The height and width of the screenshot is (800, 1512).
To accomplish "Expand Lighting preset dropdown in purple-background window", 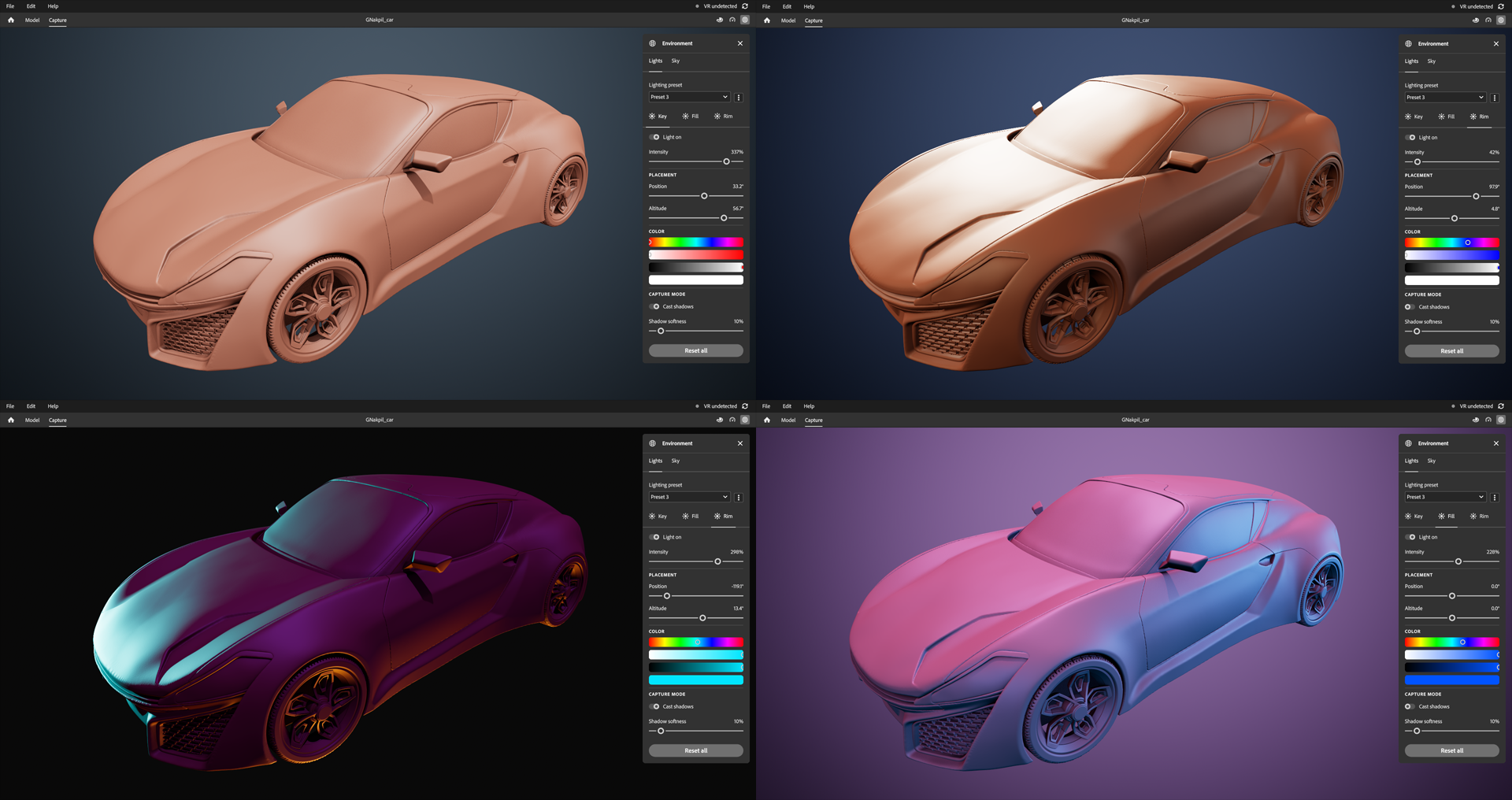I will (x=1445, y=498).
